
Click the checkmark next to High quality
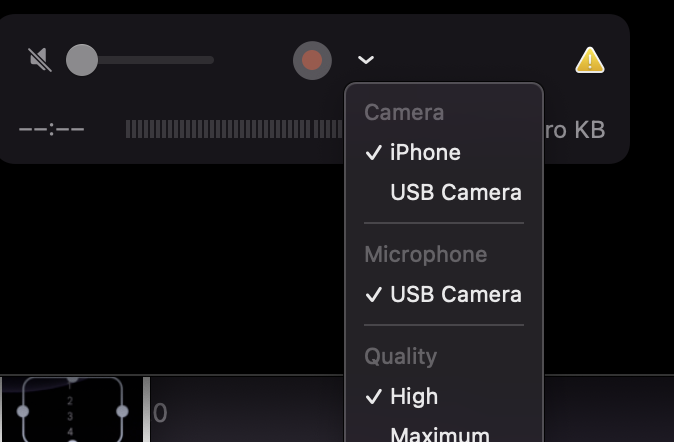tap(374, 396)
